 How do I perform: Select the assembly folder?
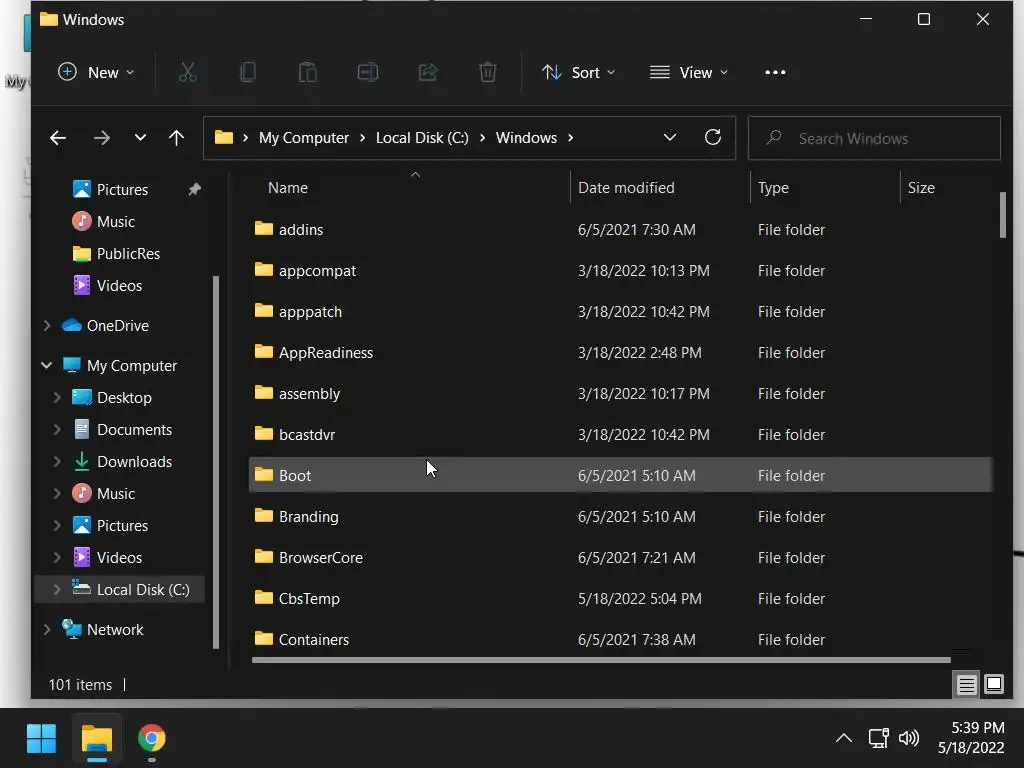(x=620, y=394)
